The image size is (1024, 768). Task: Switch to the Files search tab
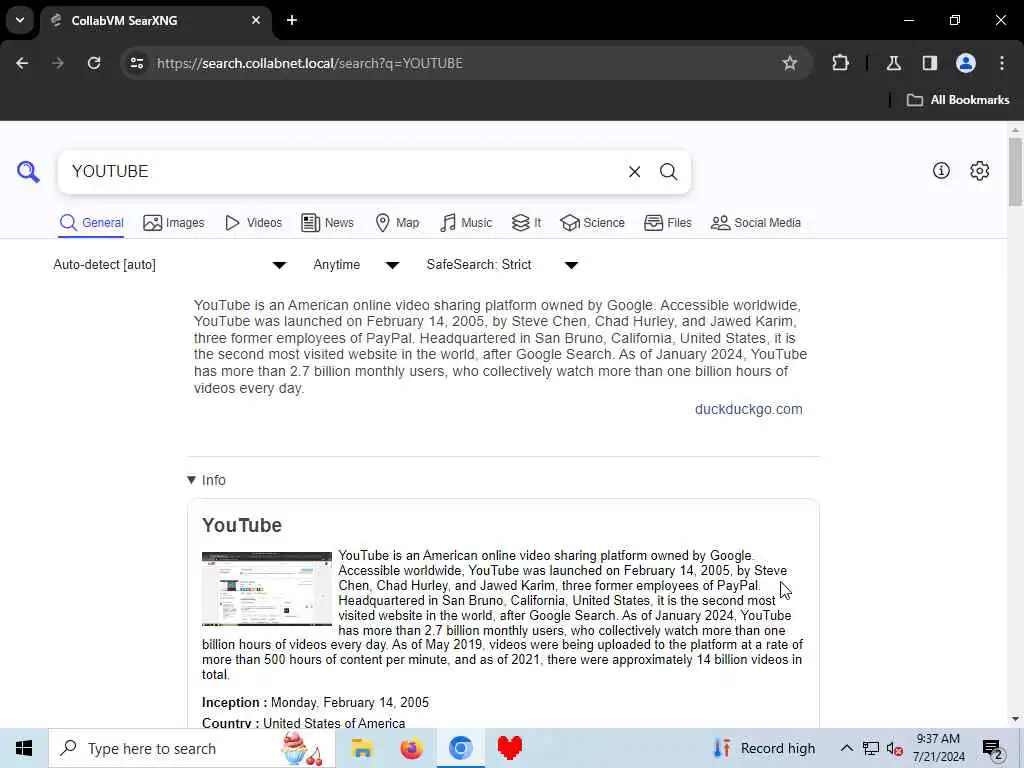pos(667,223)
